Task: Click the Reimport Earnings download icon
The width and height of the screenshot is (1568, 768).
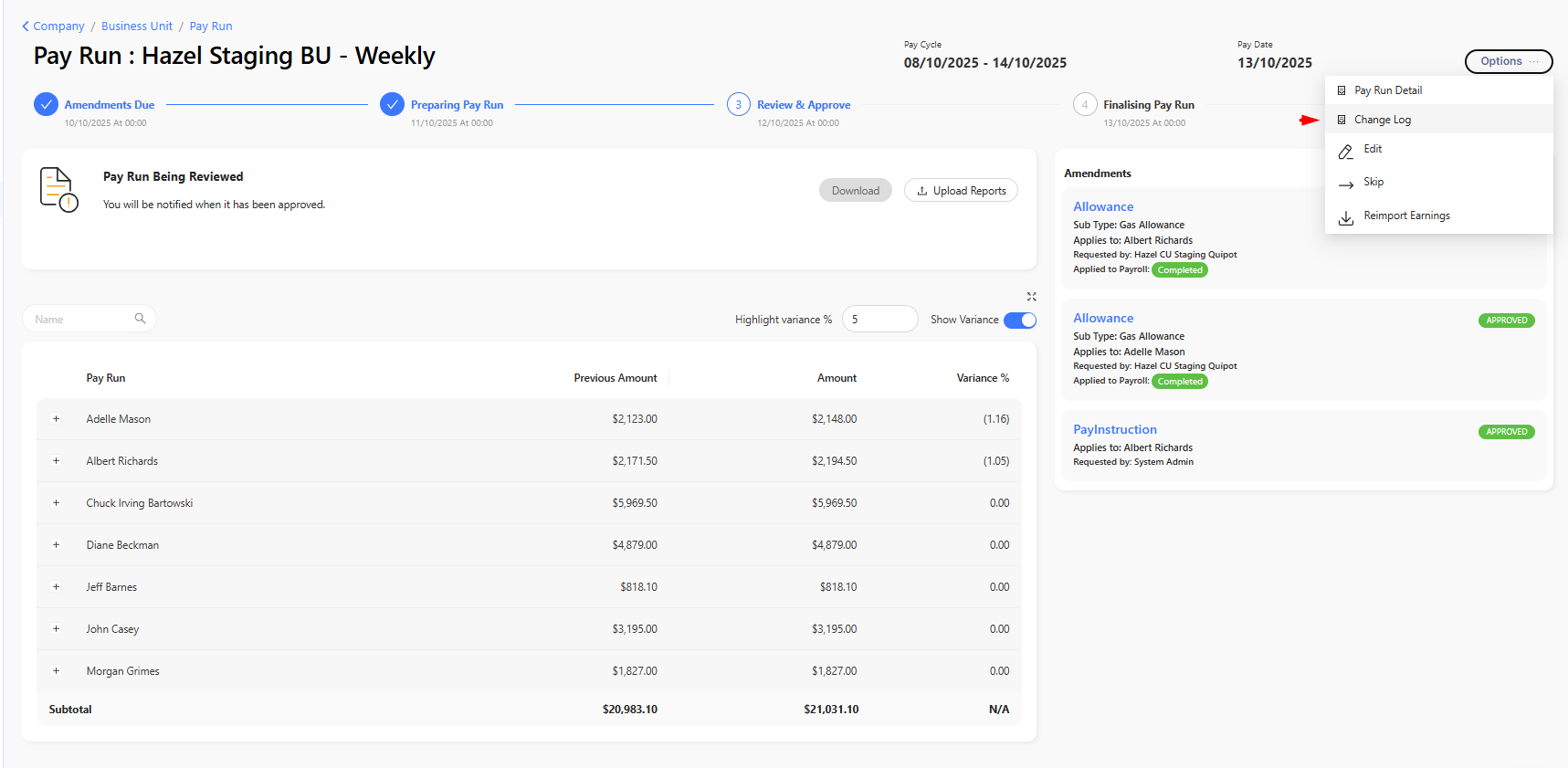Action: tap(1346, 218)
